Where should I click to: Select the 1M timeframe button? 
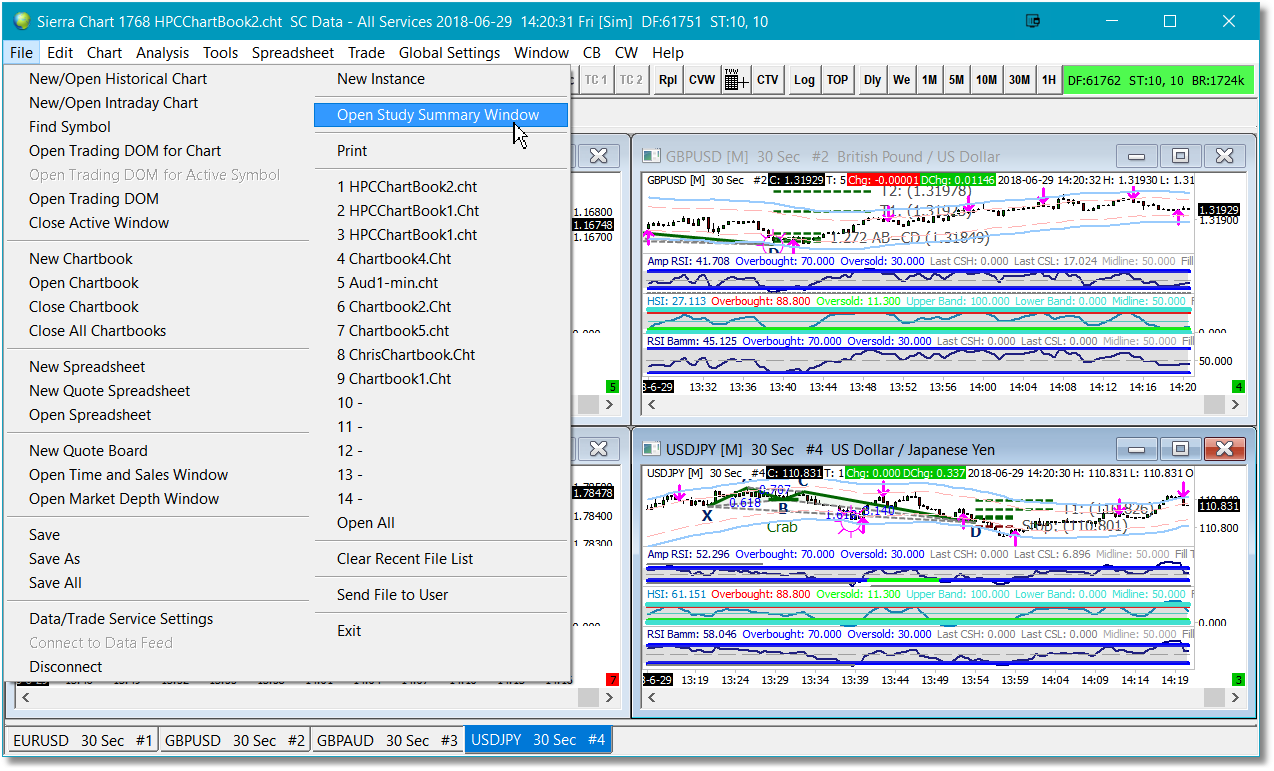[x=929, y=80]
